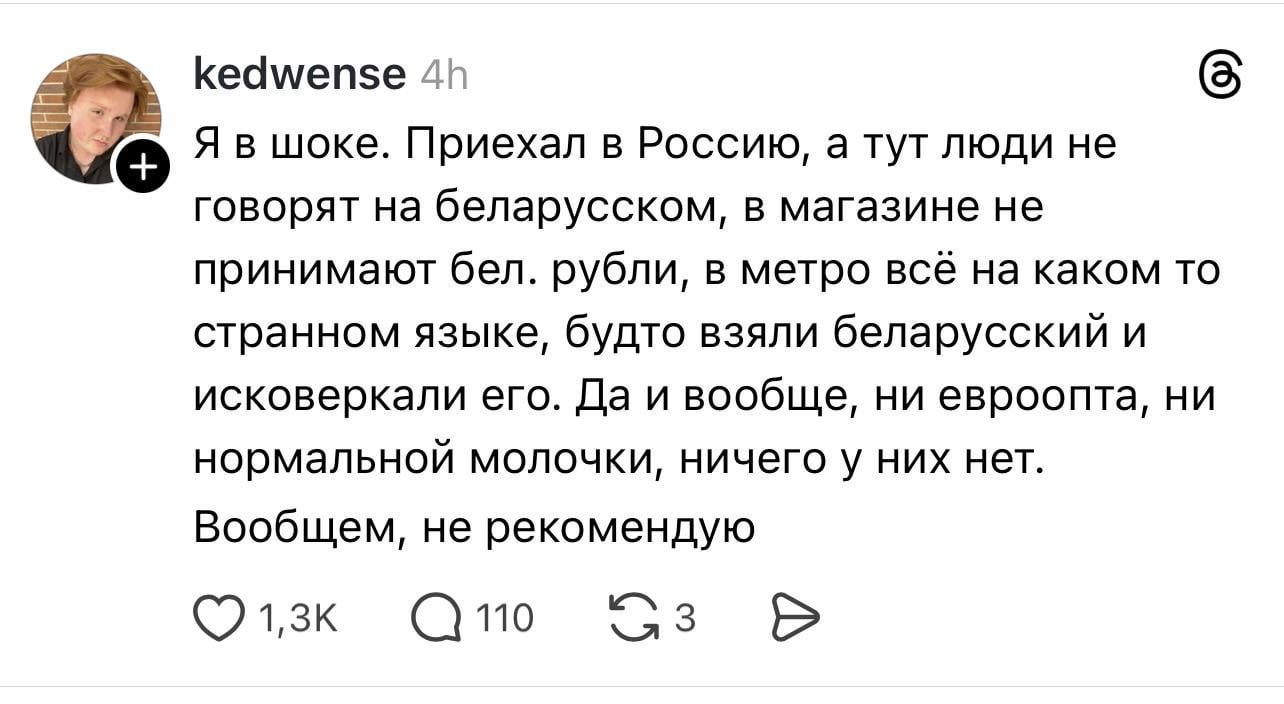Click the closing line "Вообщем, не рекомендую"
The width and height of the screenshot is (1284, 704).
tap(473, 525)
